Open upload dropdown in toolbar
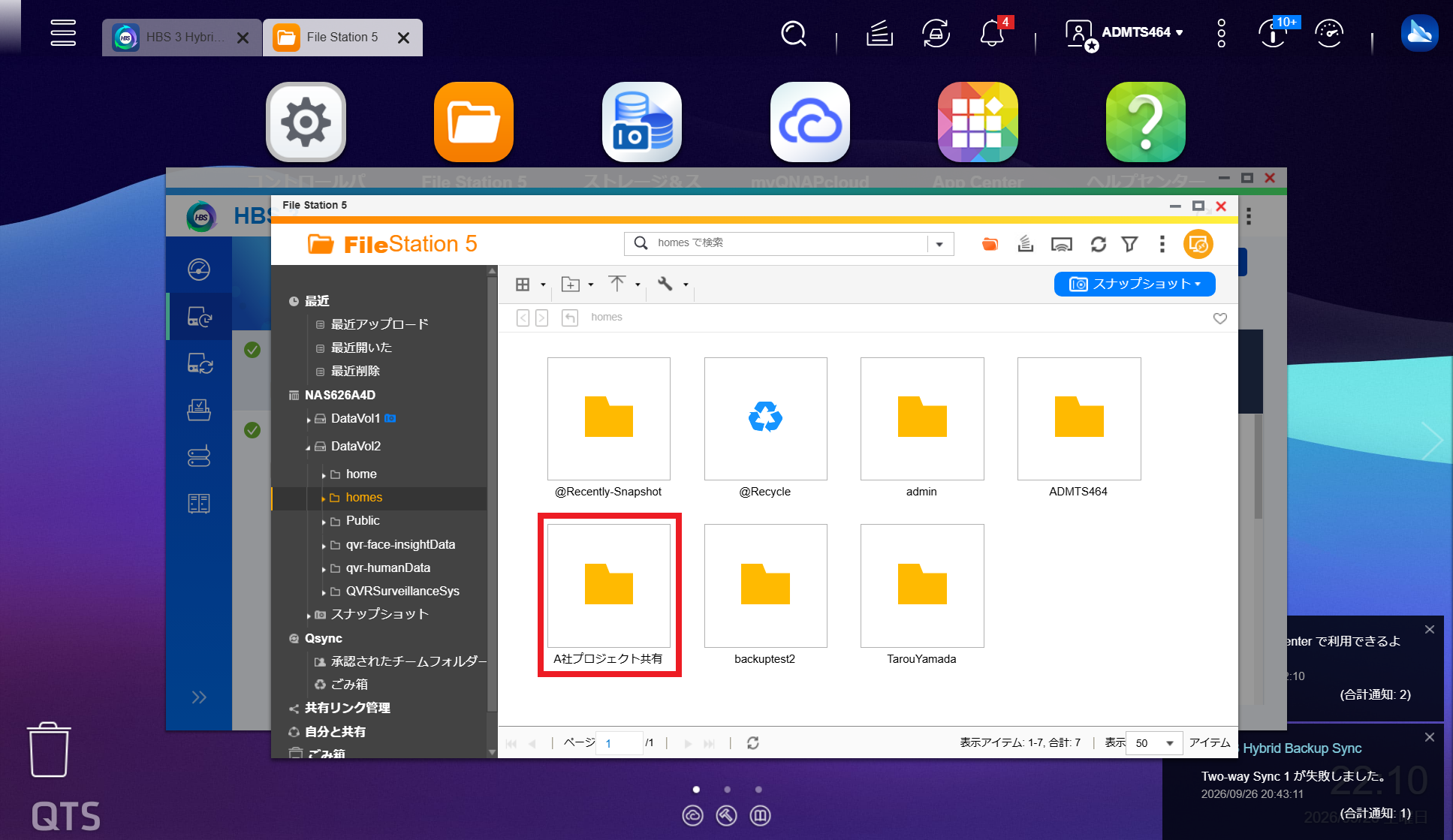The width and height of the screenshot is (1453, 840). click(624, 285)
